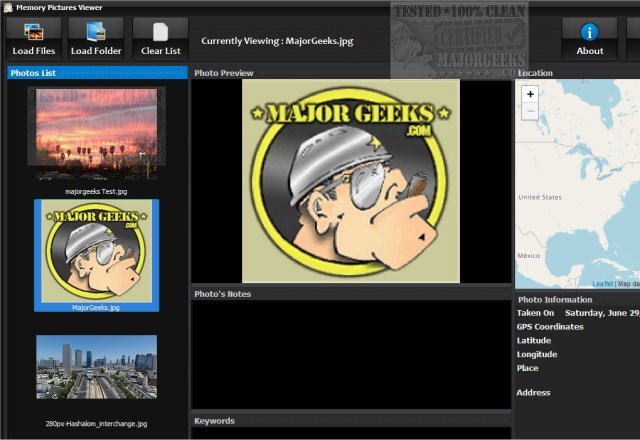
Task: Select the majorgeeks Test.jpg sunset thumbnail
Action: click(x=96, y=133)
